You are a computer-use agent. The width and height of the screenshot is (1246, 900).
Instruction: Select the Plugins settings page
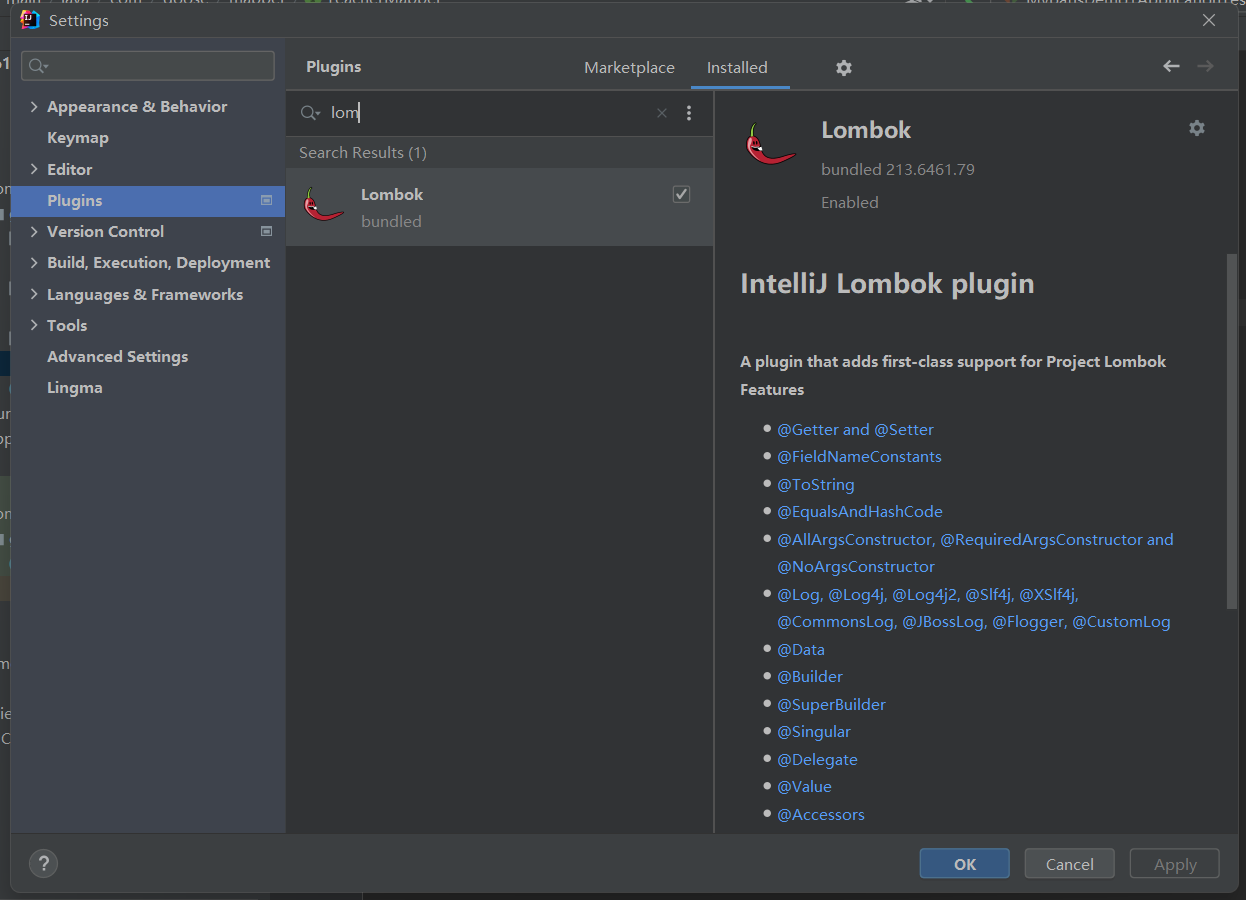[148, 201]
